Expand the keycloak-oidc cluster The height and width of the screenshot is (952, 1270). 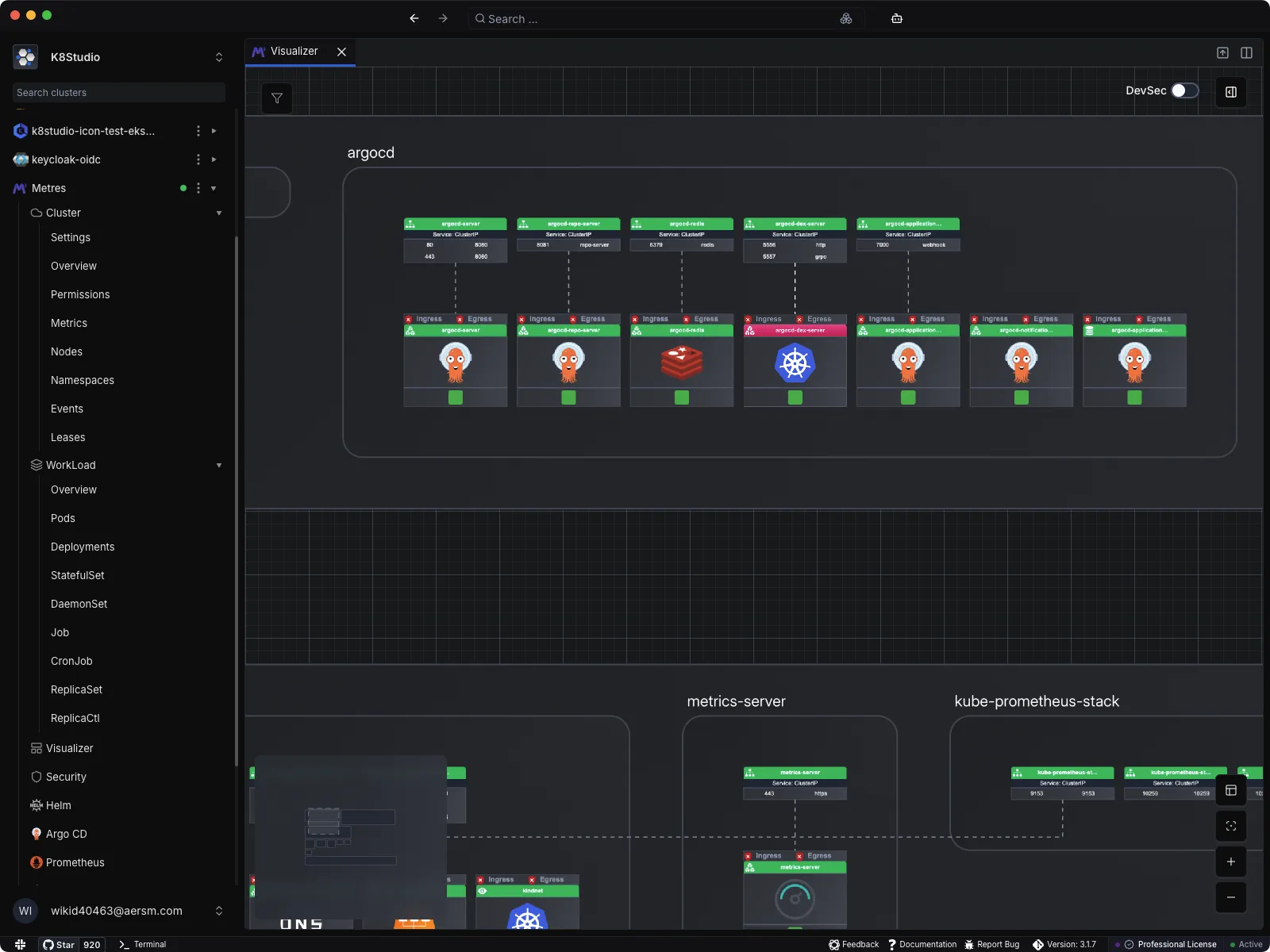214,159
